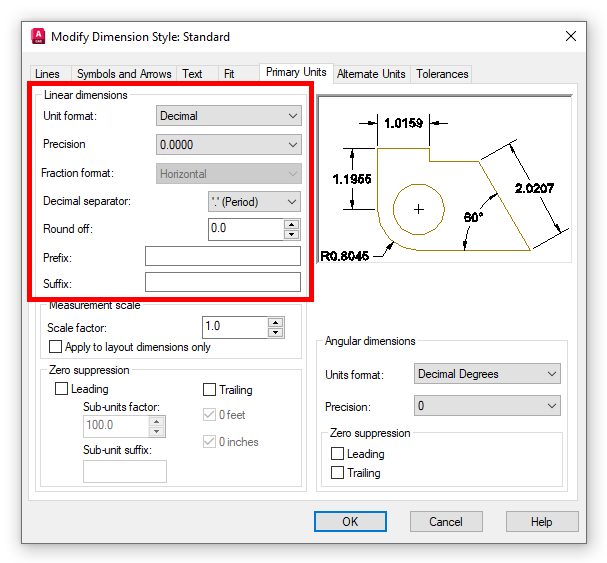
Task: Open the Decimal separator dropdown
Action: 254,202
